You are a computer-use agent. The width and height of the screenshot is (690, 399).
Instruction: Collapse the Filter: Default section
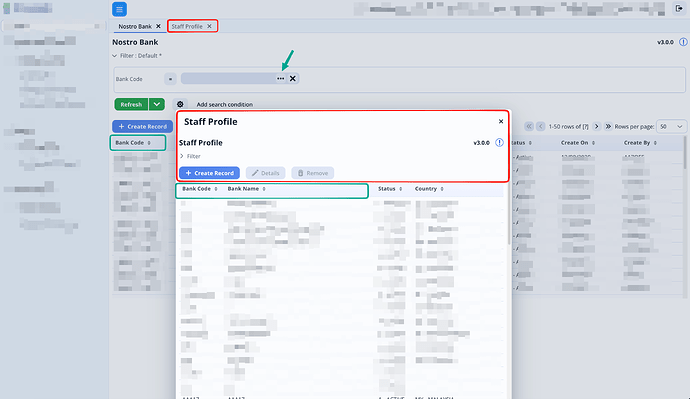click(x=137, y=56)
